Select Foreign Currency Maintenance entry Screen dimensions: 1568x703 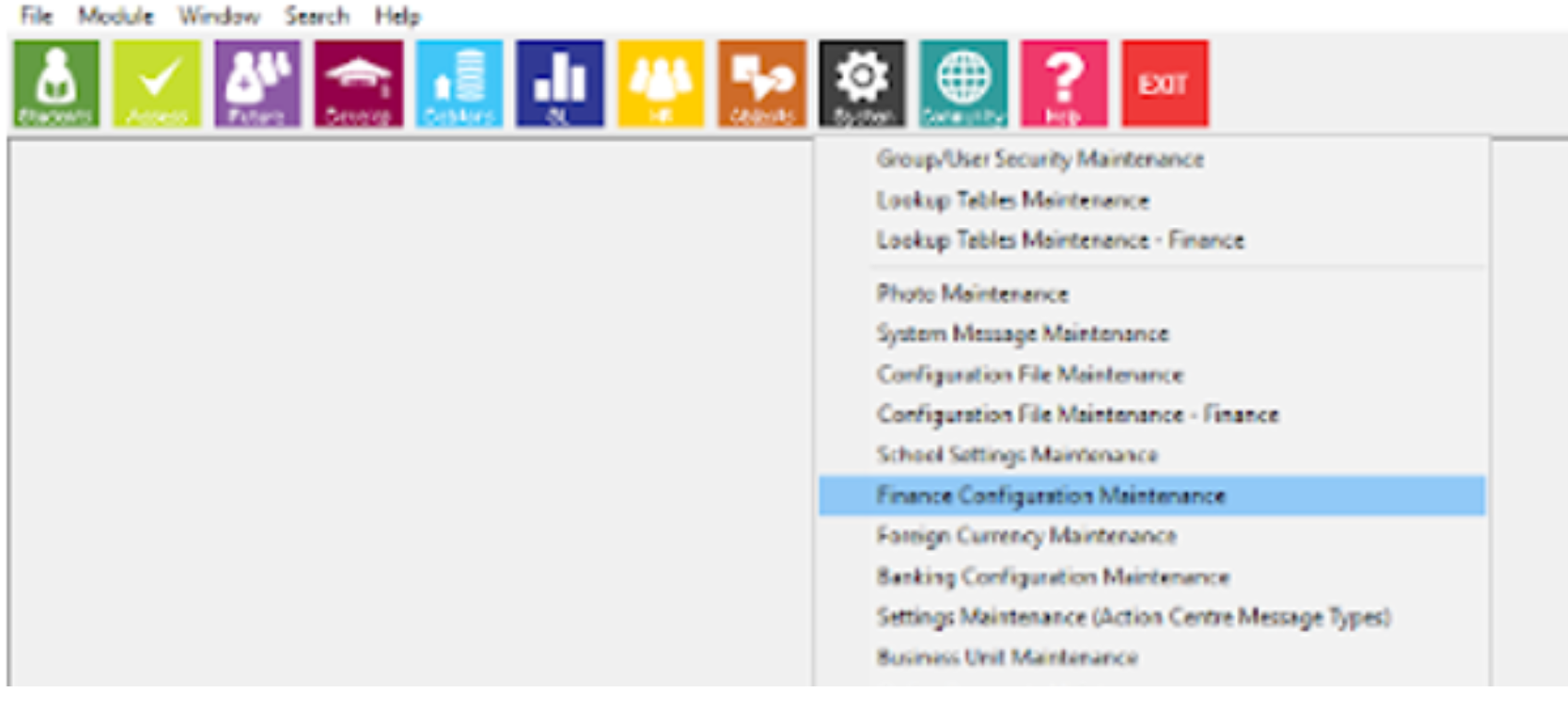click(x=1027, y=536)
